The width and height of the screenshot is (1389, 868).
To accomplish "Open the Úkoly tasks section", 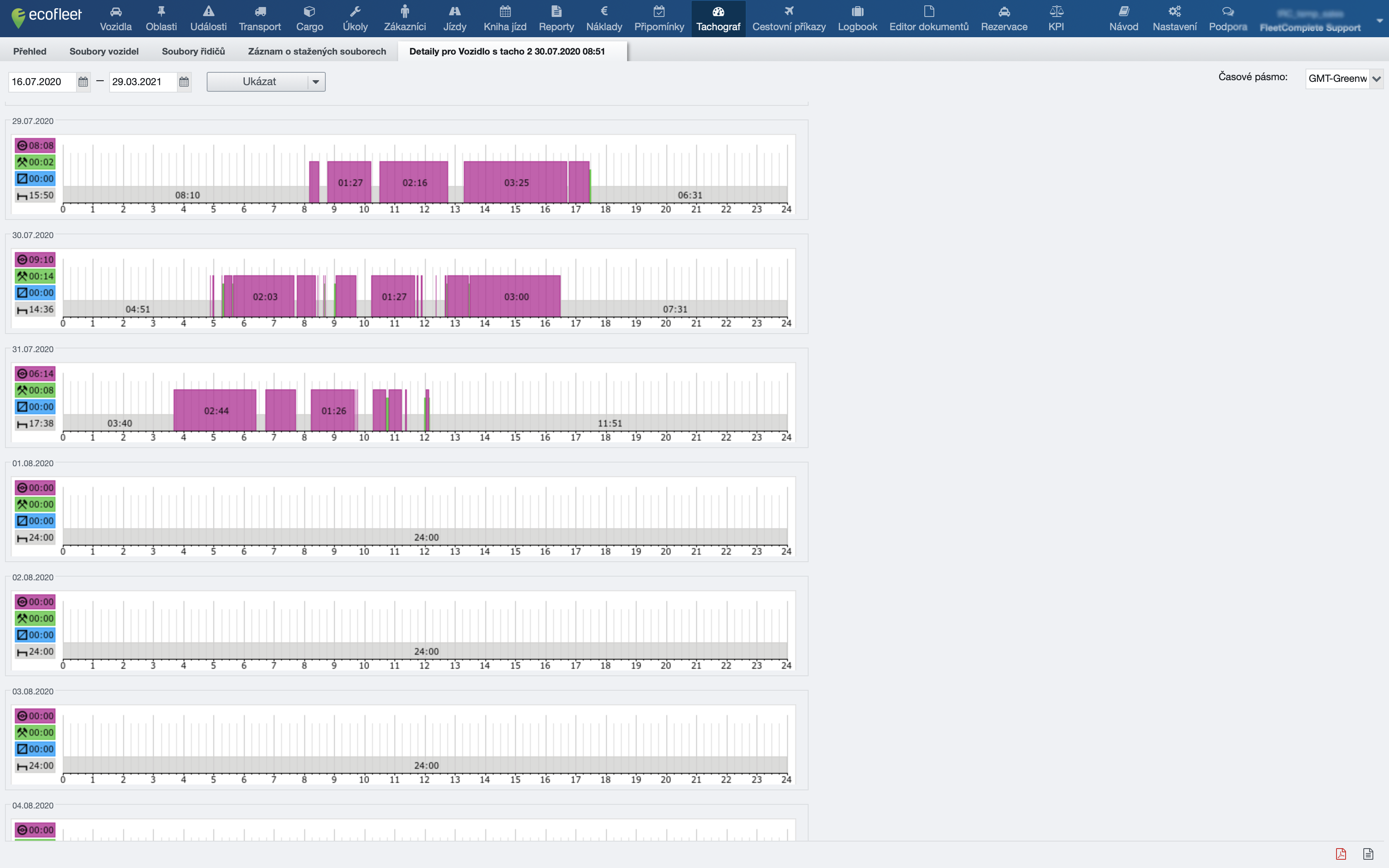I will pyautogui.click(x=355, y=18).
